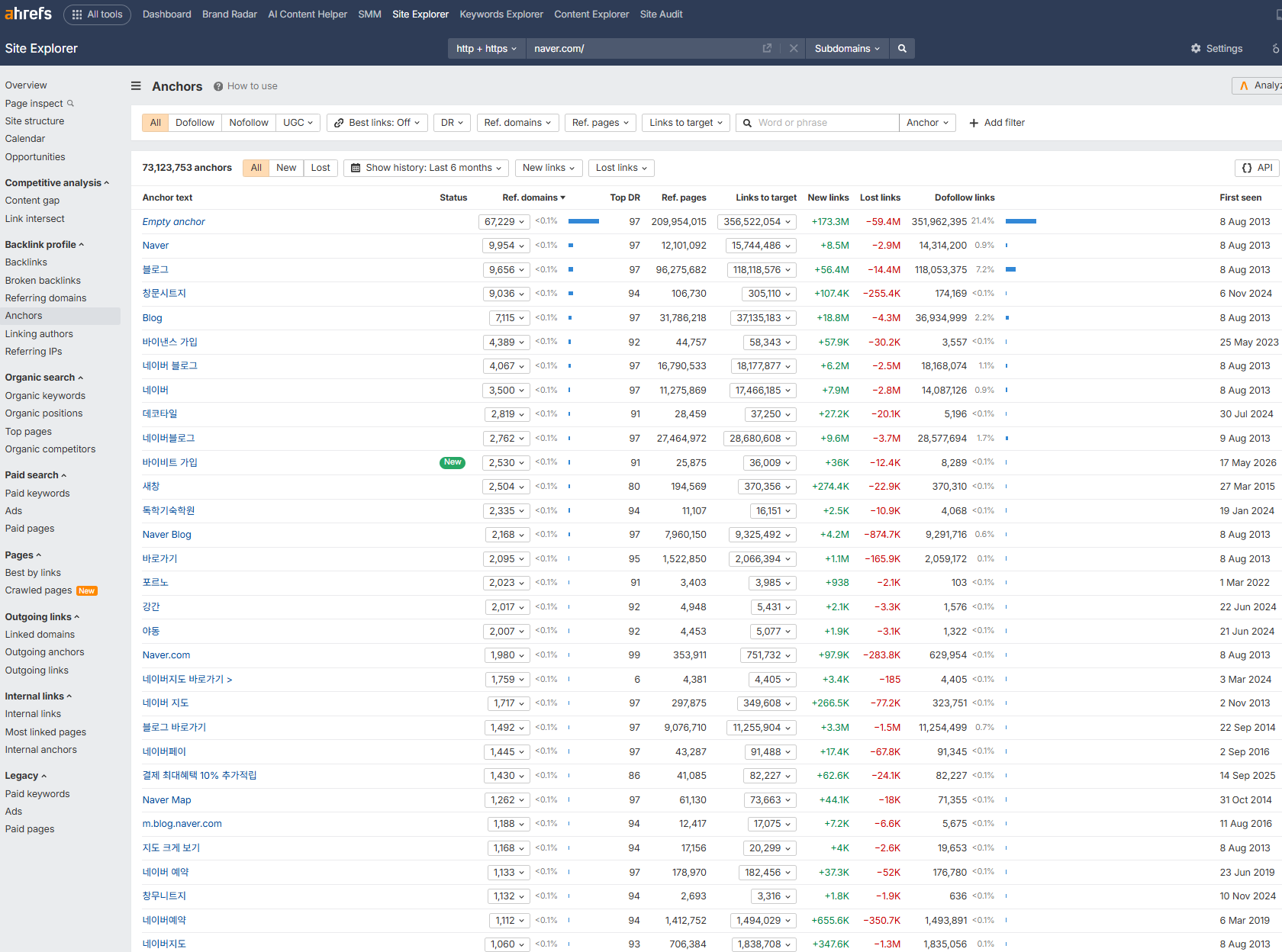The image size is (1282, 952).
Task: Click the Add filter button
Action: coord(997,123)
